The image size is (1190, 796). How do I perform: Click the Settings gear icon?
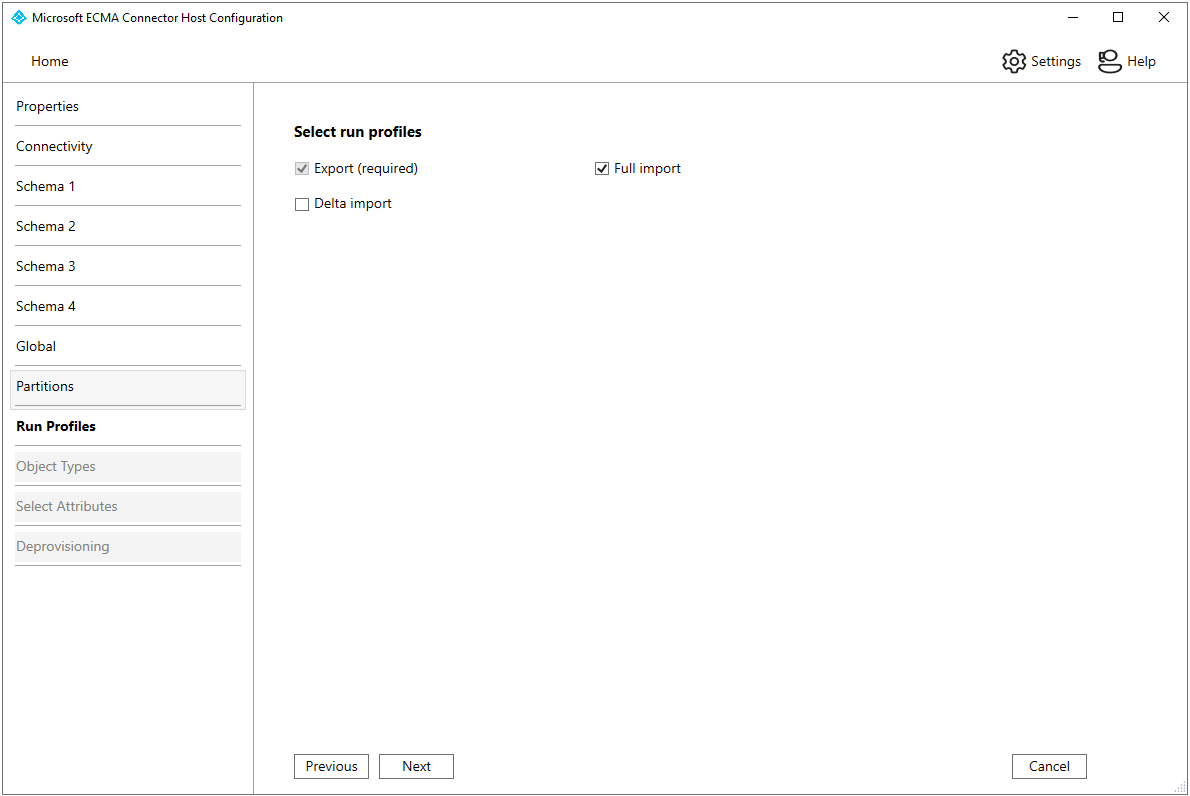(x=1014, y=61)
